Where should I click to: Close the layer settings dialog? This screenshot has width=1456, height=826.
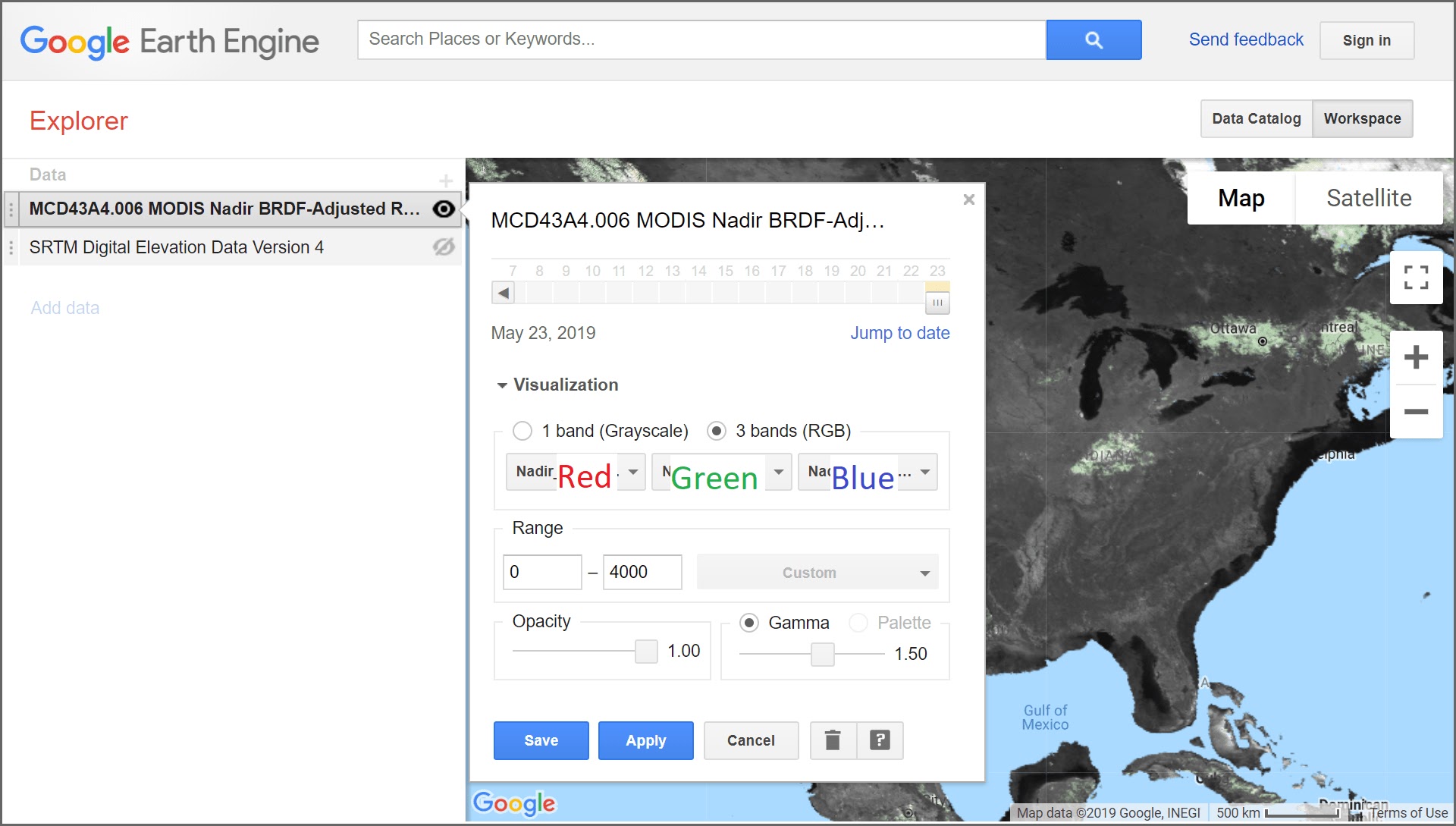(x=968, y=199)
